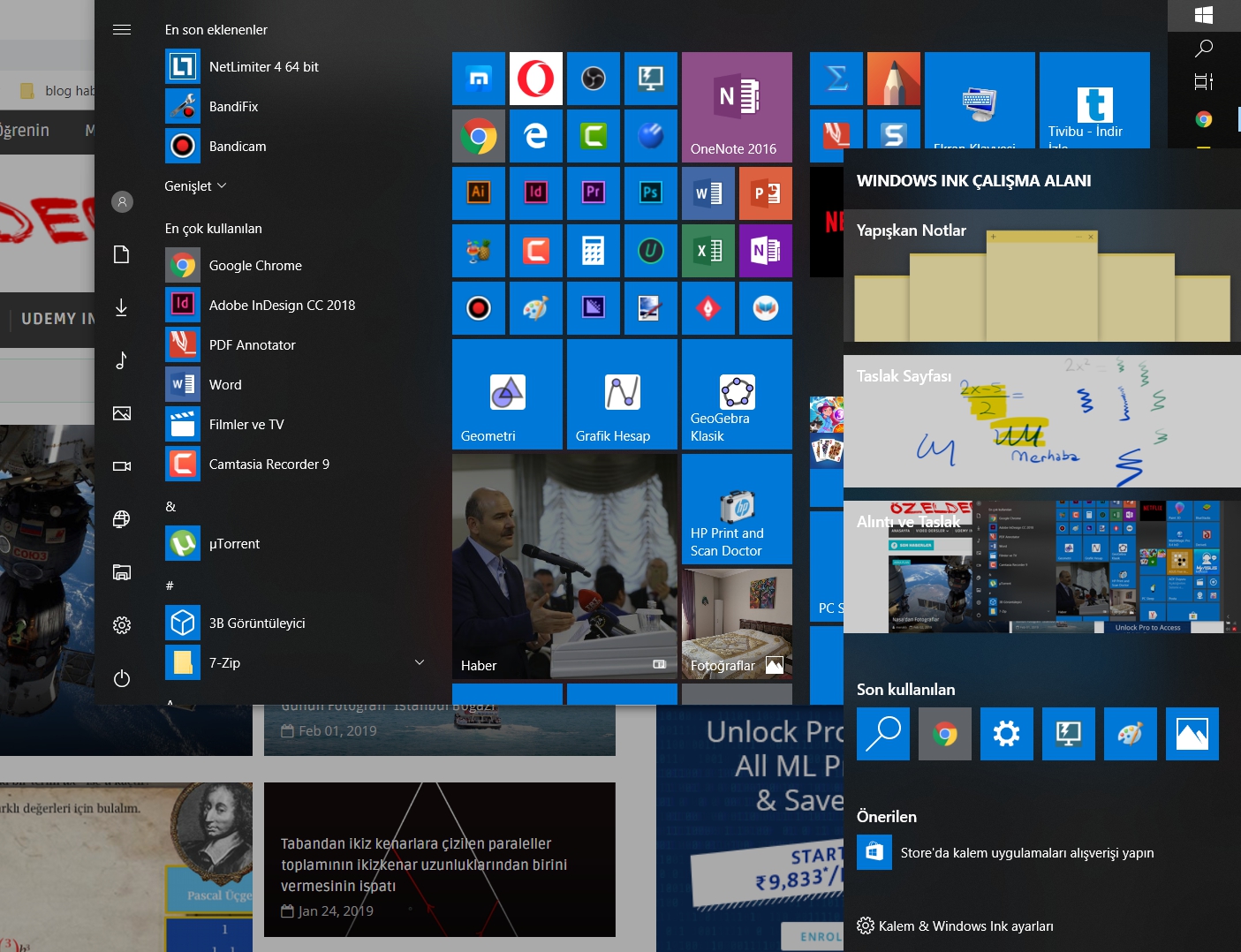Open the Id InDesign tile in the grid

click(536, 193)
